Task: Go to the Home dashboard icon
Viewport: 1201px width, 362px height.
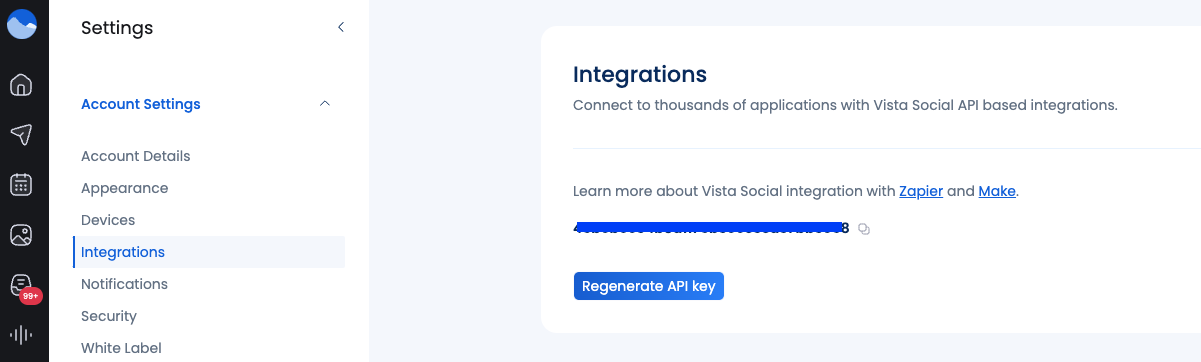Action: point(21,85)
